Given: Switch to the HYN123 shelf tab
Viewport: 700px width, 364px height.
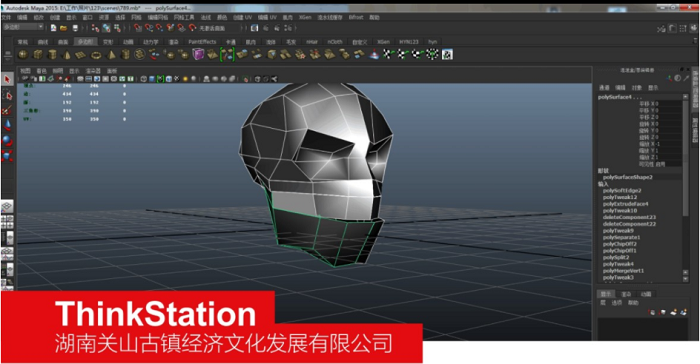Looking at the screenshot, I should [x=408, y=42].
